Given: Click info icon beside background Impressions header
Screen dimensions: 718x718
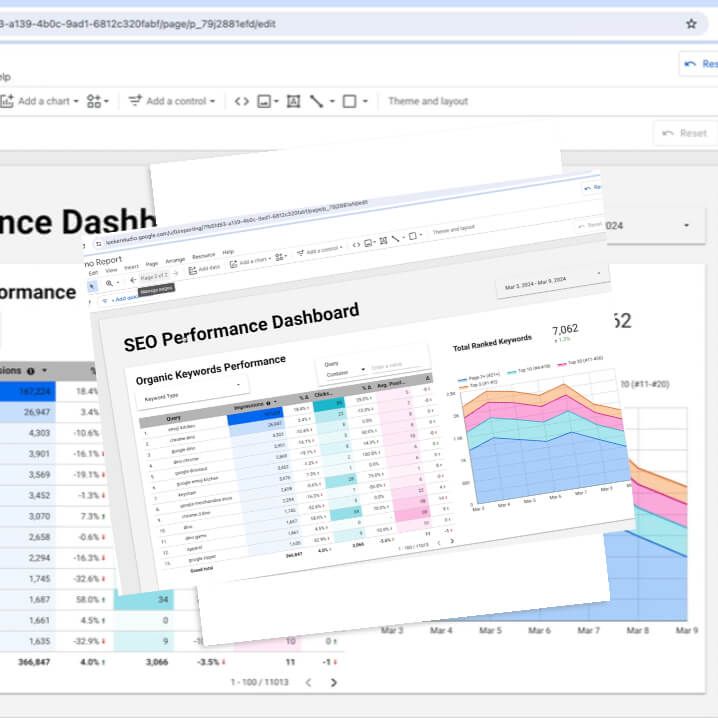Looking at the screenshot, I should click(31, 371).
